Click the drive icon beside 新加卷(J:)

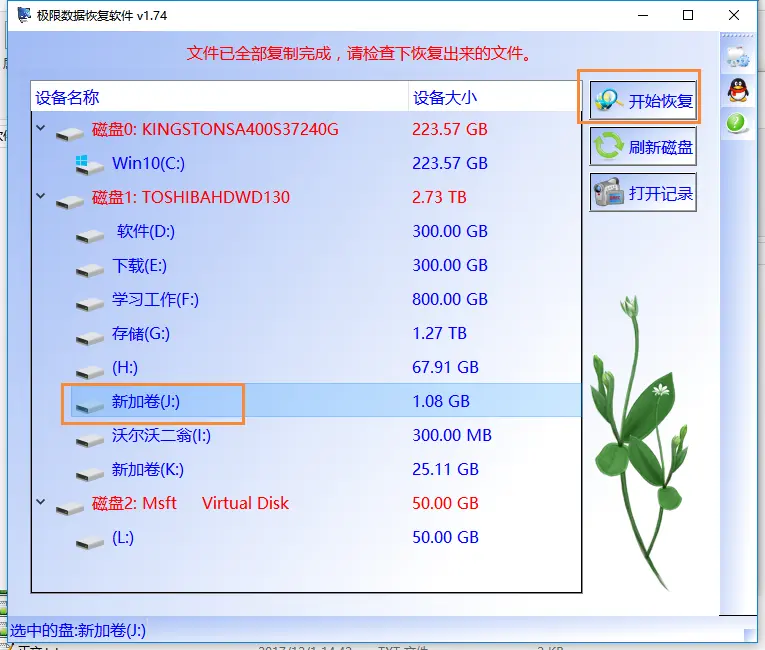(x=90, y=406)
